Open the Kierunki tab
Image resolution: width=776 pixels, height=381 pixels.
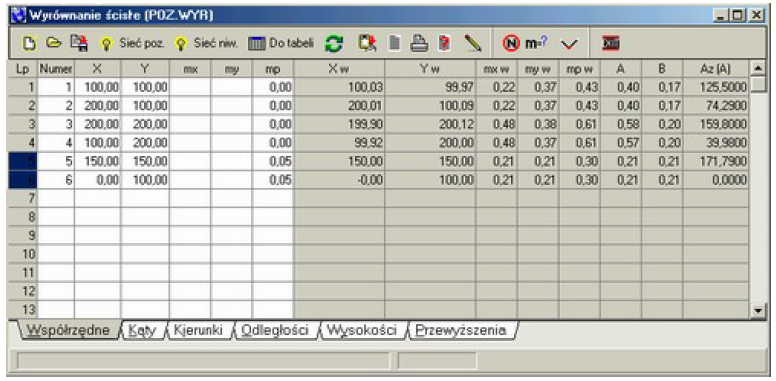click(x=198, y=331)
